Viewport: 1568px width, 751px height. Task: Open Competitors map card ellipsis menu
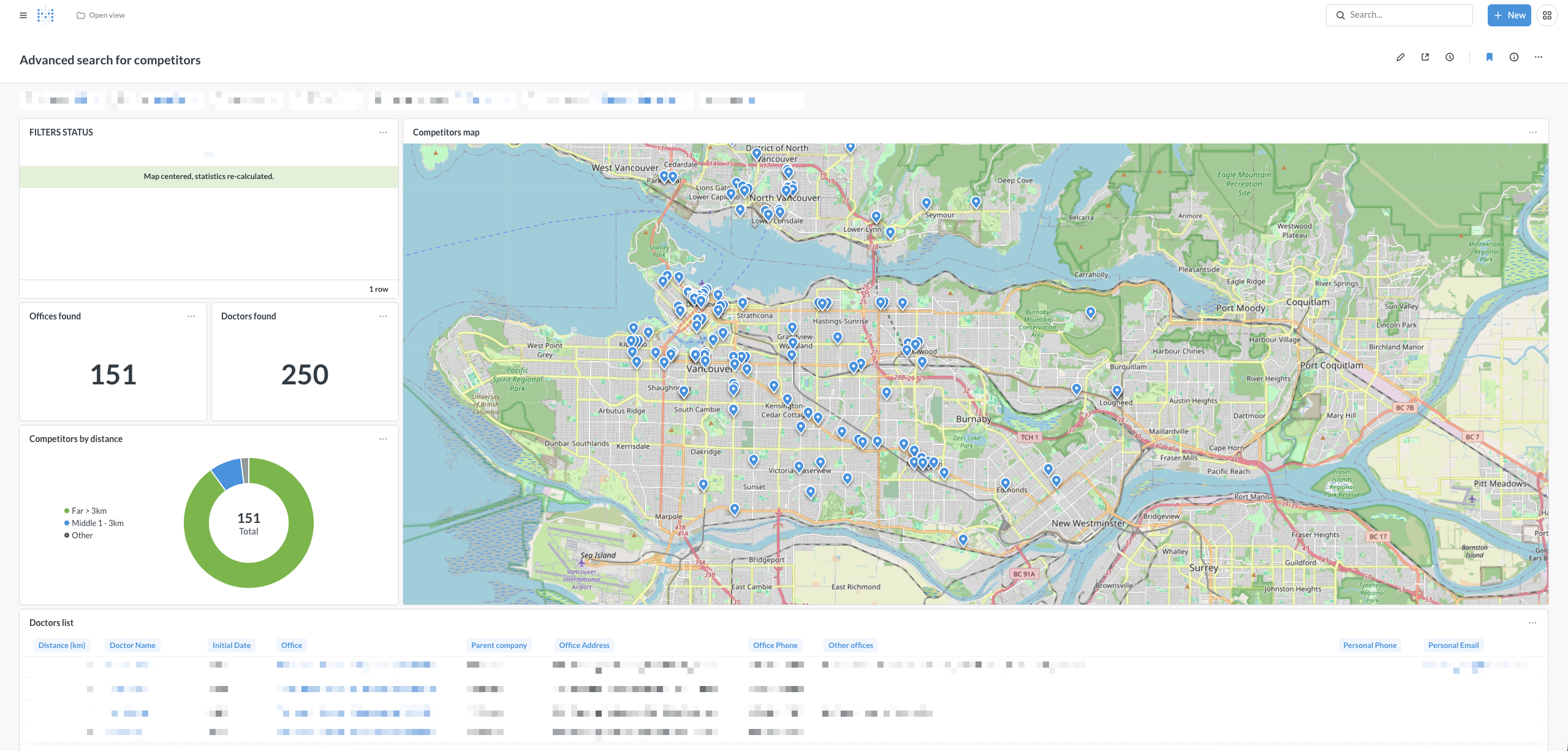[1533, 132]
